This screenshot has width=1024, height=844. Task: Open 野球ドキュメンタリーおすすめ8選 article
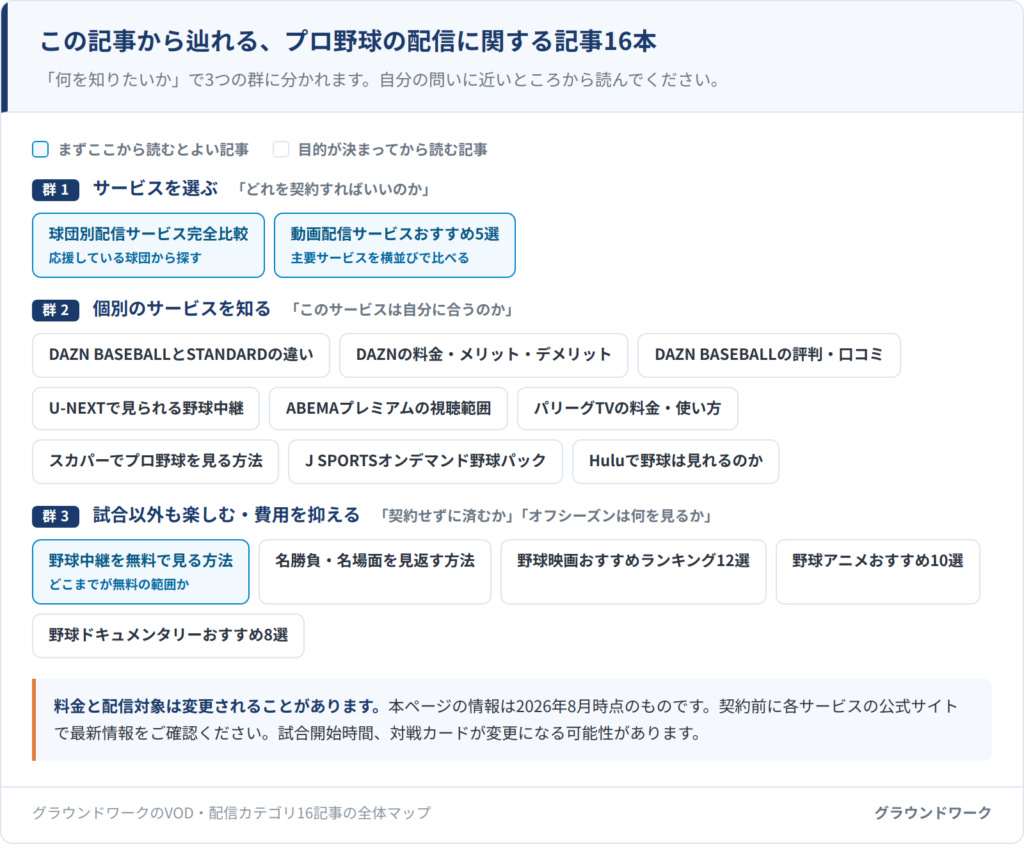(168, 636)
